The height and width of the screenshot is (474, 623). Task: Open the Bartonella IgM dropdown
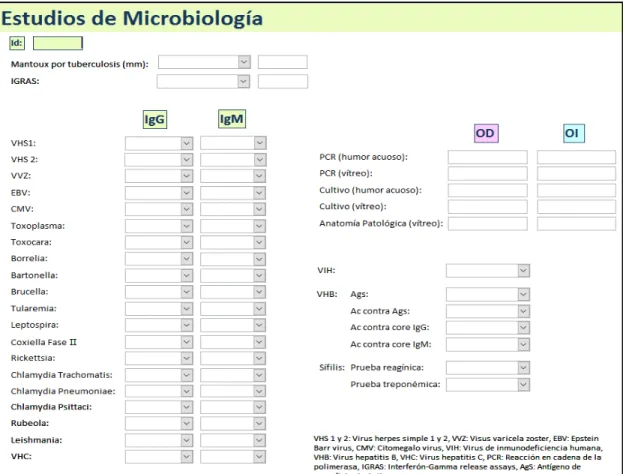coord(260,275)
